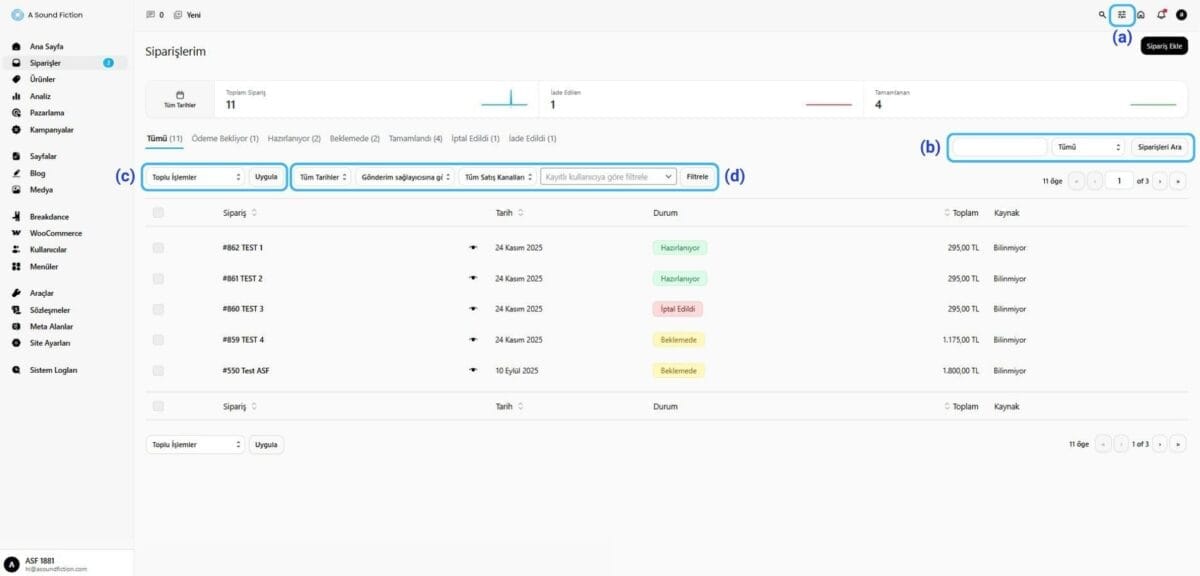
Task: Tick the checkbox for order #860 TEST 3
Action: [158, 309]
